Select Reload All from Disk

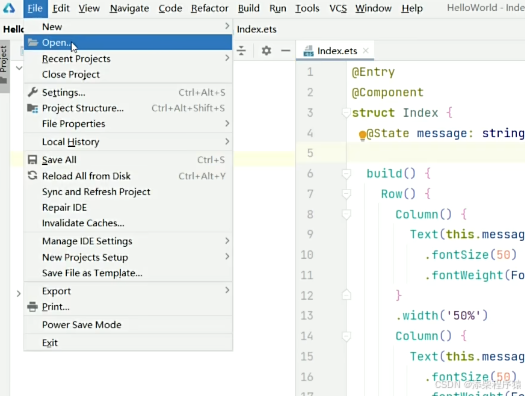pos(128,176)
